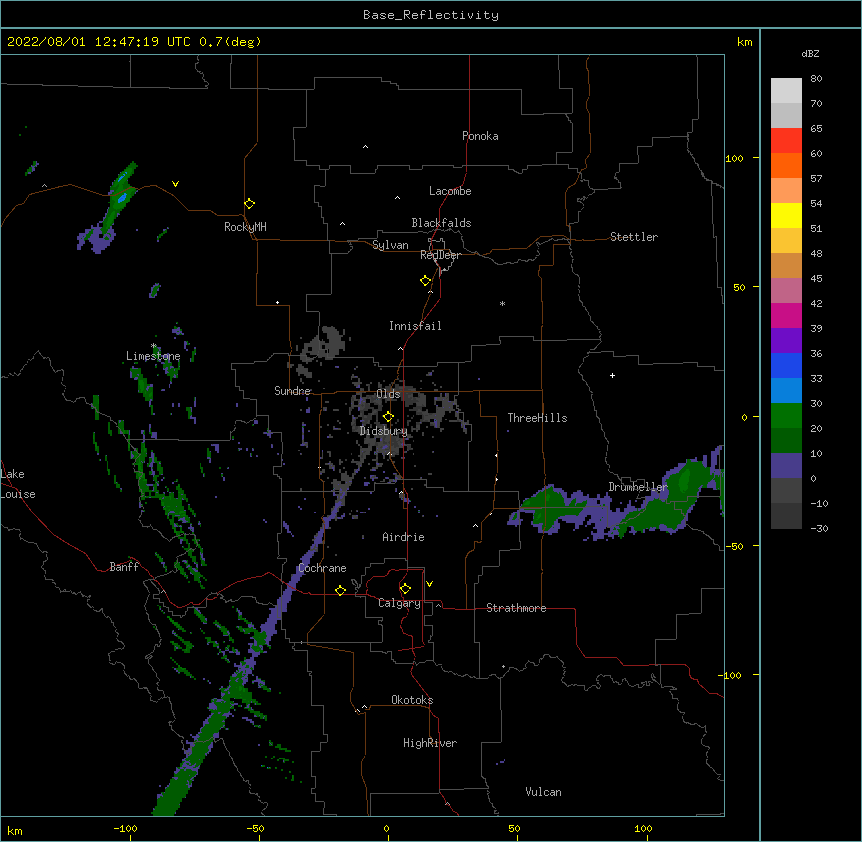Select the bright green swatch between 20 and 30

coord(786,416)
